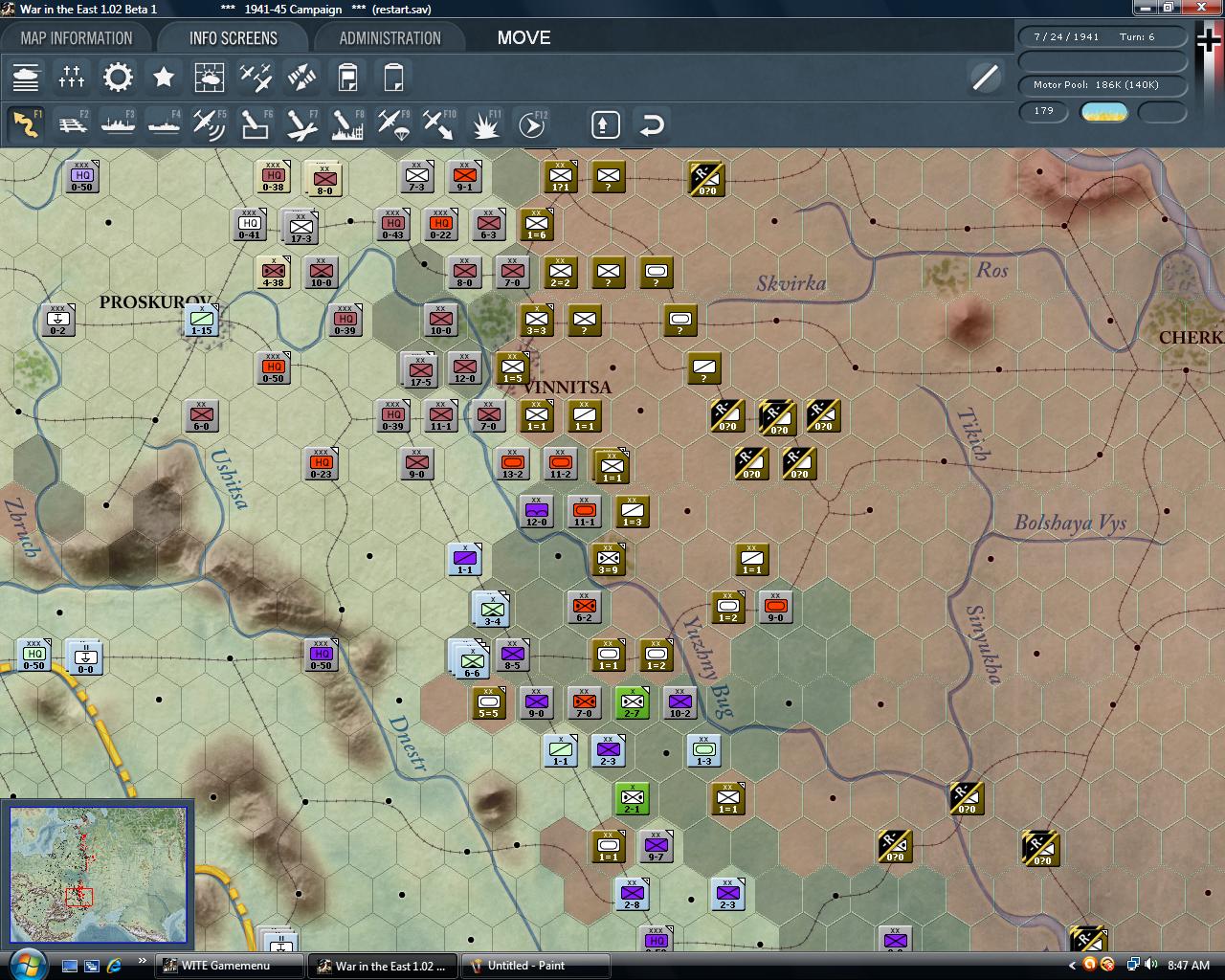Select the green 2-7 counter
Screen dimensions: 1225x980
tap(632, 702)
